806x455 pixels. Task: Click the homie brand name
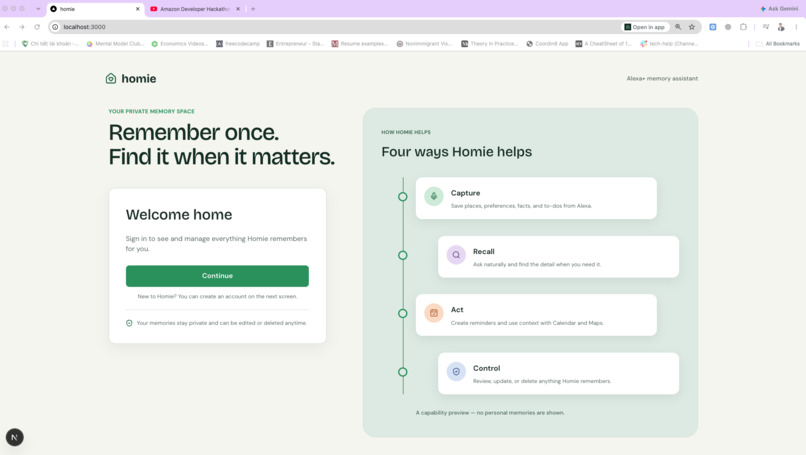[x=139, y=79]
